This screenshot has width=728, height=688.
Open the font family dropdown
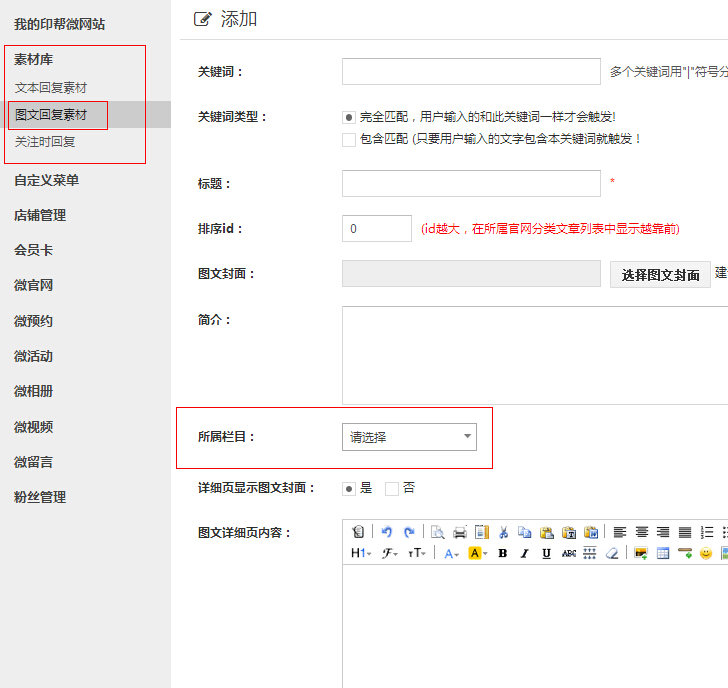tap(389, 553)
